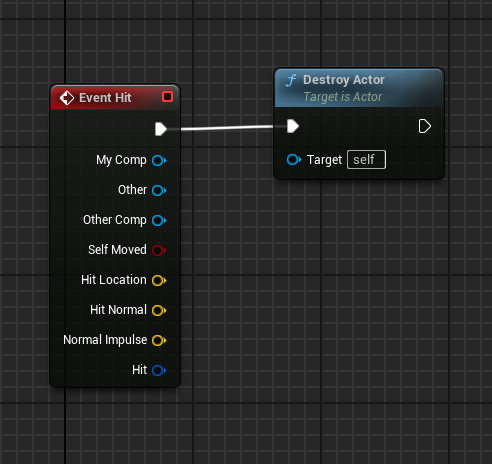492x464 pixels.
Task: Click the My Comp label
Action: point(121,160)
